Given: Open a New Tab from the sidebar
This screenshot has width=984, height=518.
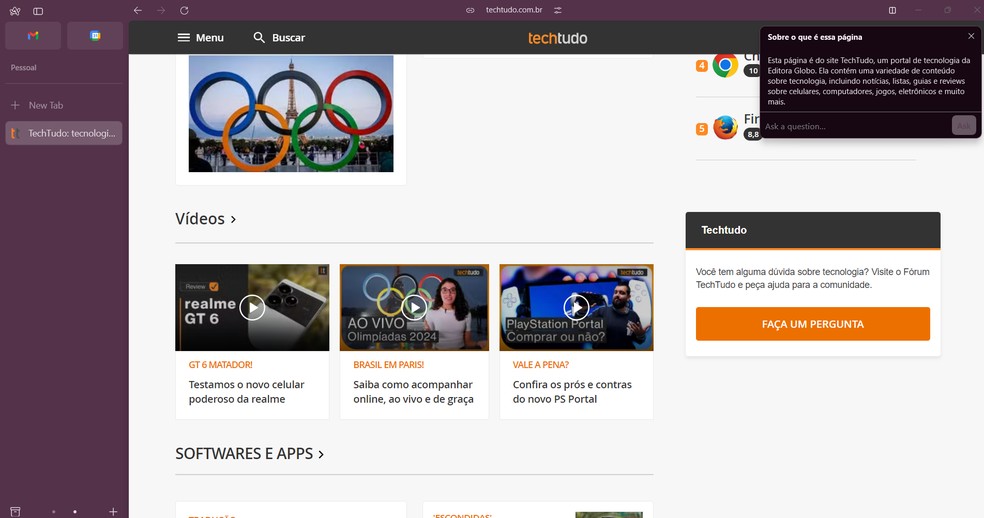Looking at the screenshot, I should pyautogui.click(x=64, y=105).
